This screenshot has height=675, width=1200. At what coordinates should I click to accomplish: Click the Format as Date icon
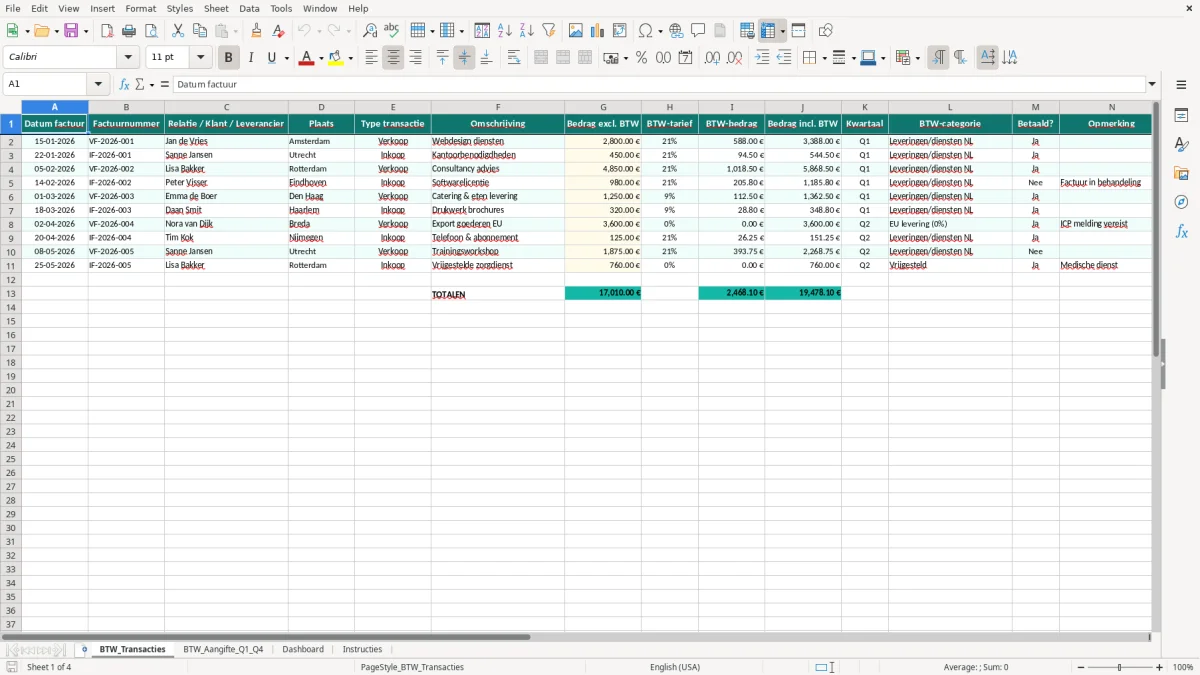686,58
